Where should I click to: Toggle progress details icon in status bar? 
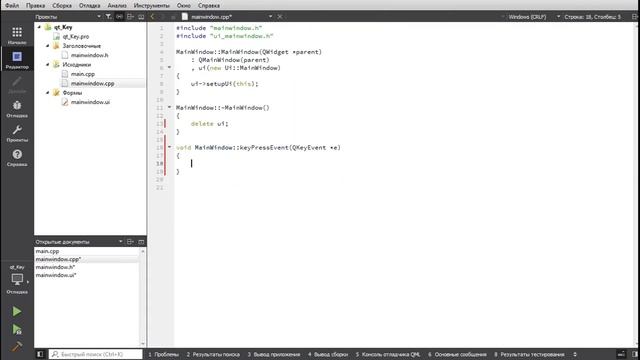coord(621,354)
